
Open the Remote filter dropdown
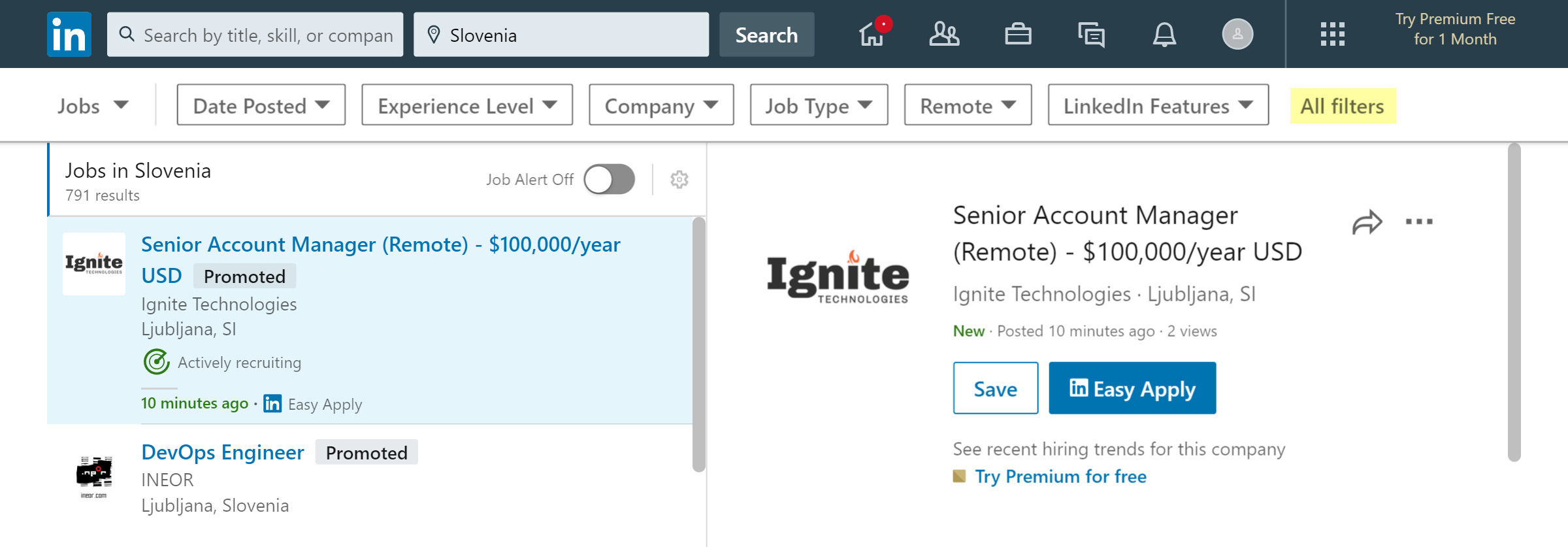968,105
